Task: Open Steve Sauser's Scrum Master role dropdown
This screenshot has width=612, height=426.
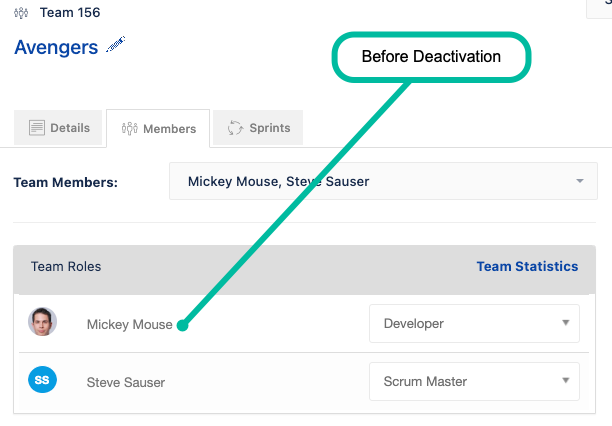Action: [x=474, y=381]
